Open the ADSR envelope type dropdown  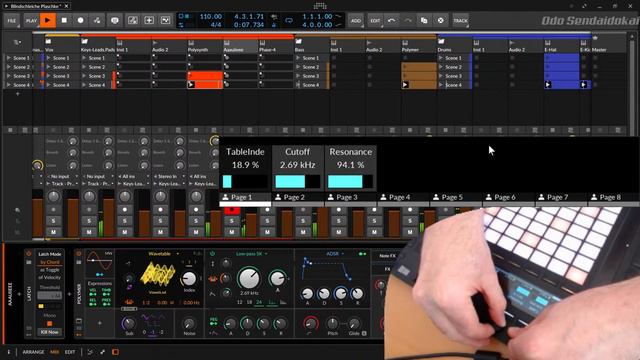click(x=335, y=253)
